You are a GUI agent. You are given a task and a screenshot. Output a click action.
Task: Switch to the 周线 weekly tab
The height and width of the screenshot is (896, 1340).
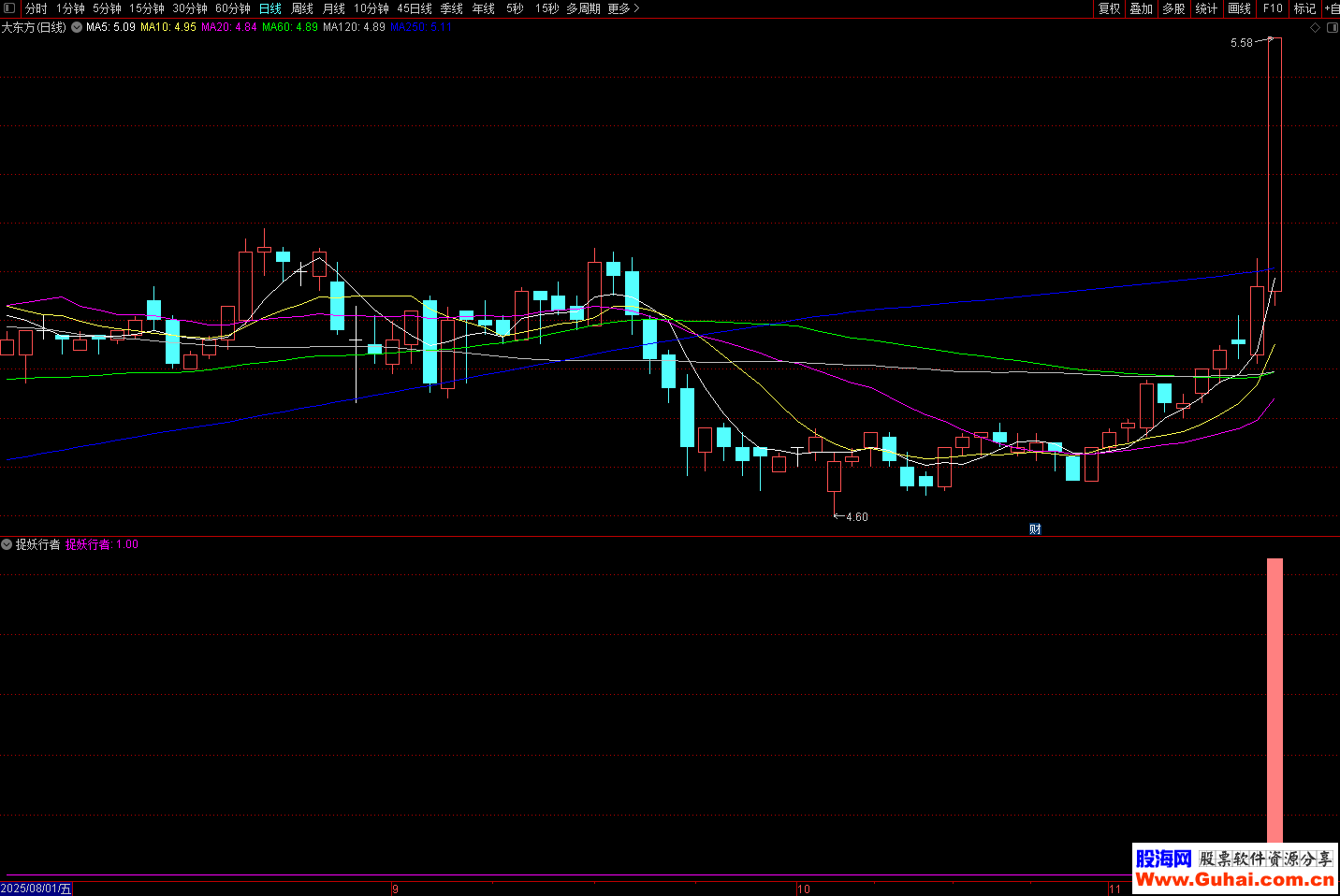[x=301, y=8]
